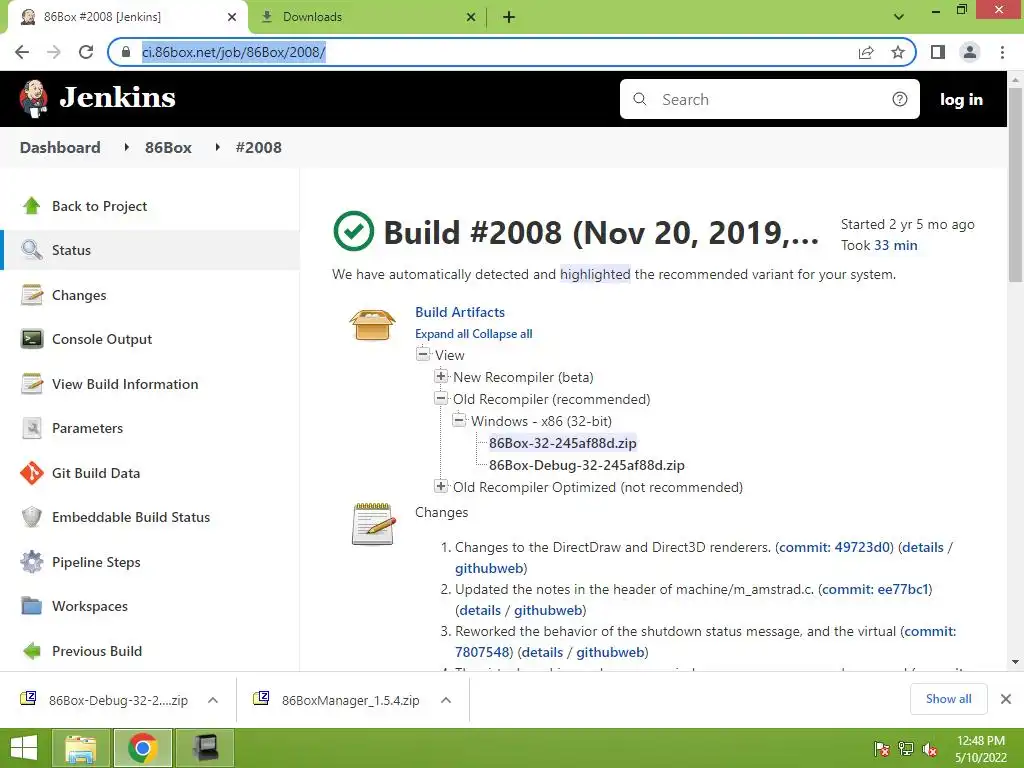Open the Windows Start button

(24, 748)
